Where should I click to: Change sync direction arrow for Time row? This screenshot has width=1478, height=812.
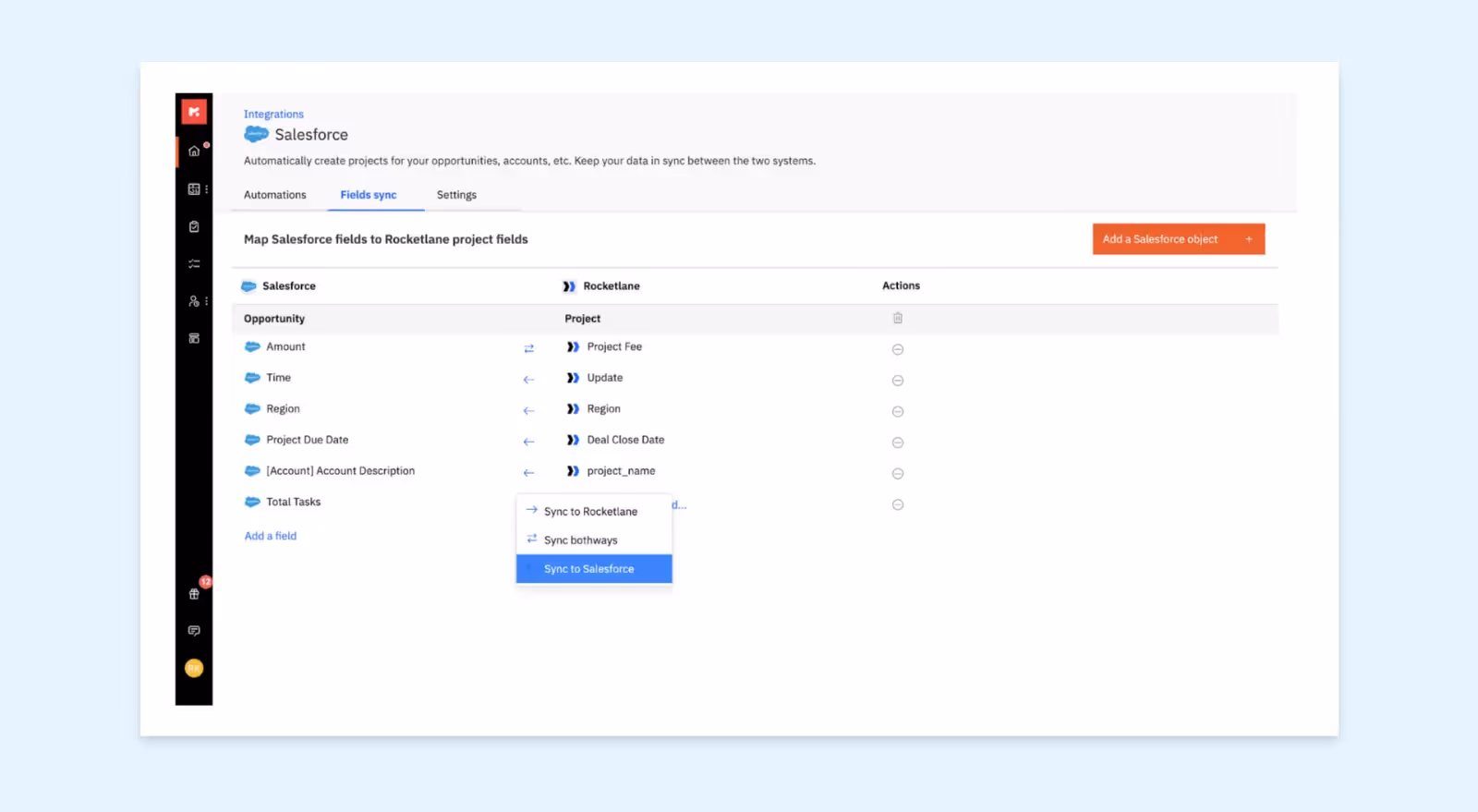(x=529, y=380)
